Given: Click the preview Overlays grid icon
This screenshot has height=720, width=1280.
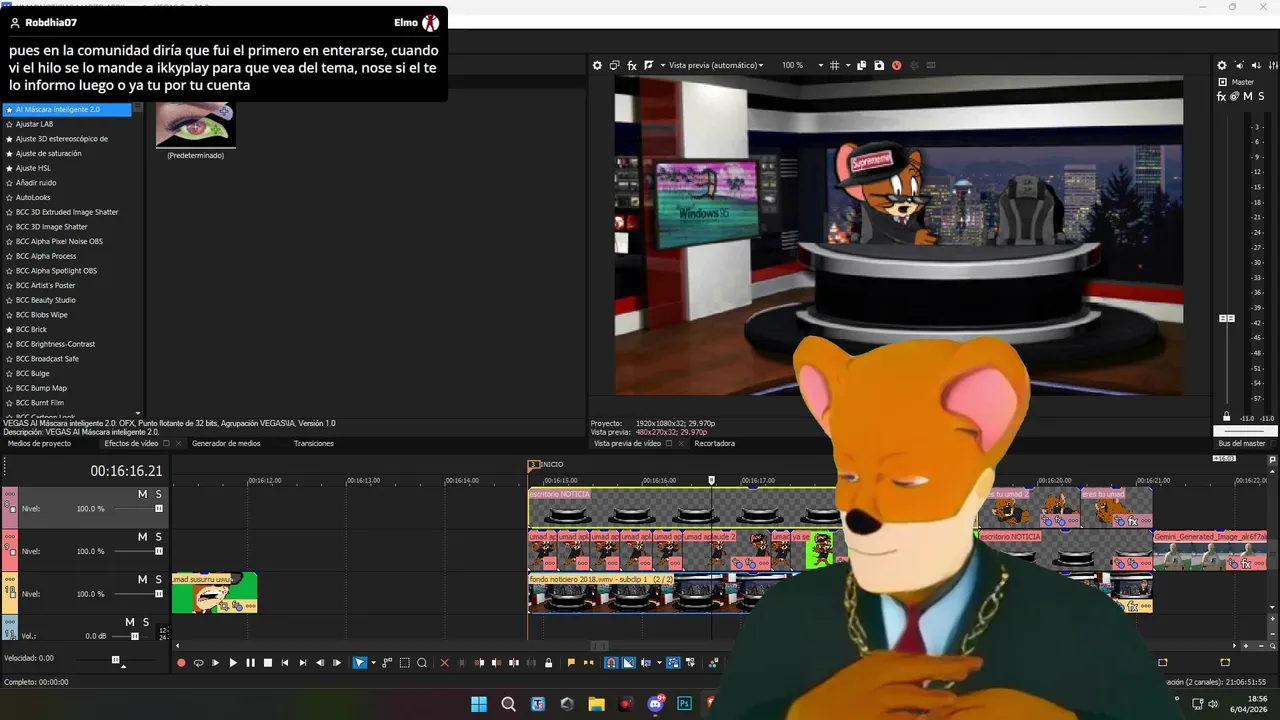Looking at the screenshot, I should coord(835,65).
